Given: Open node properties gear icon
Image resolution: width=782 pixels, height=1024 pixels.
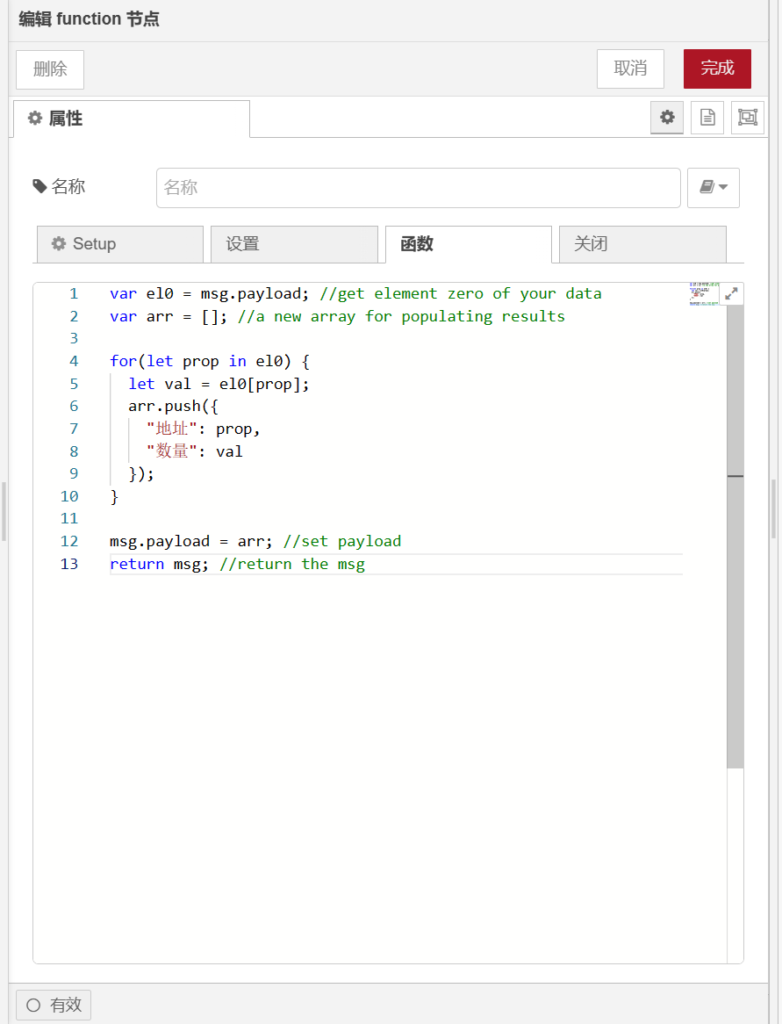Looking at the screenshot, I should pos(667,118).
